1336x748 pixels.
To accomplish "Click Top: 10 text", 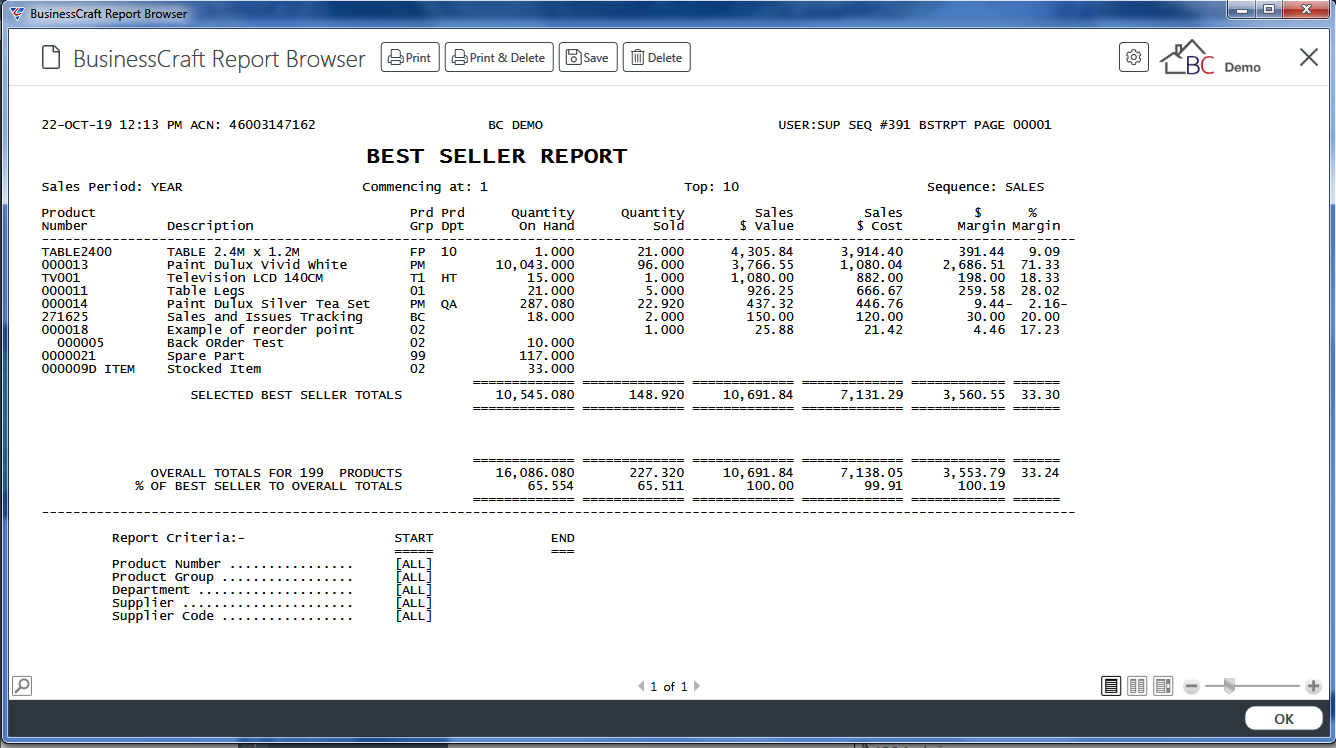I will 712,187.
